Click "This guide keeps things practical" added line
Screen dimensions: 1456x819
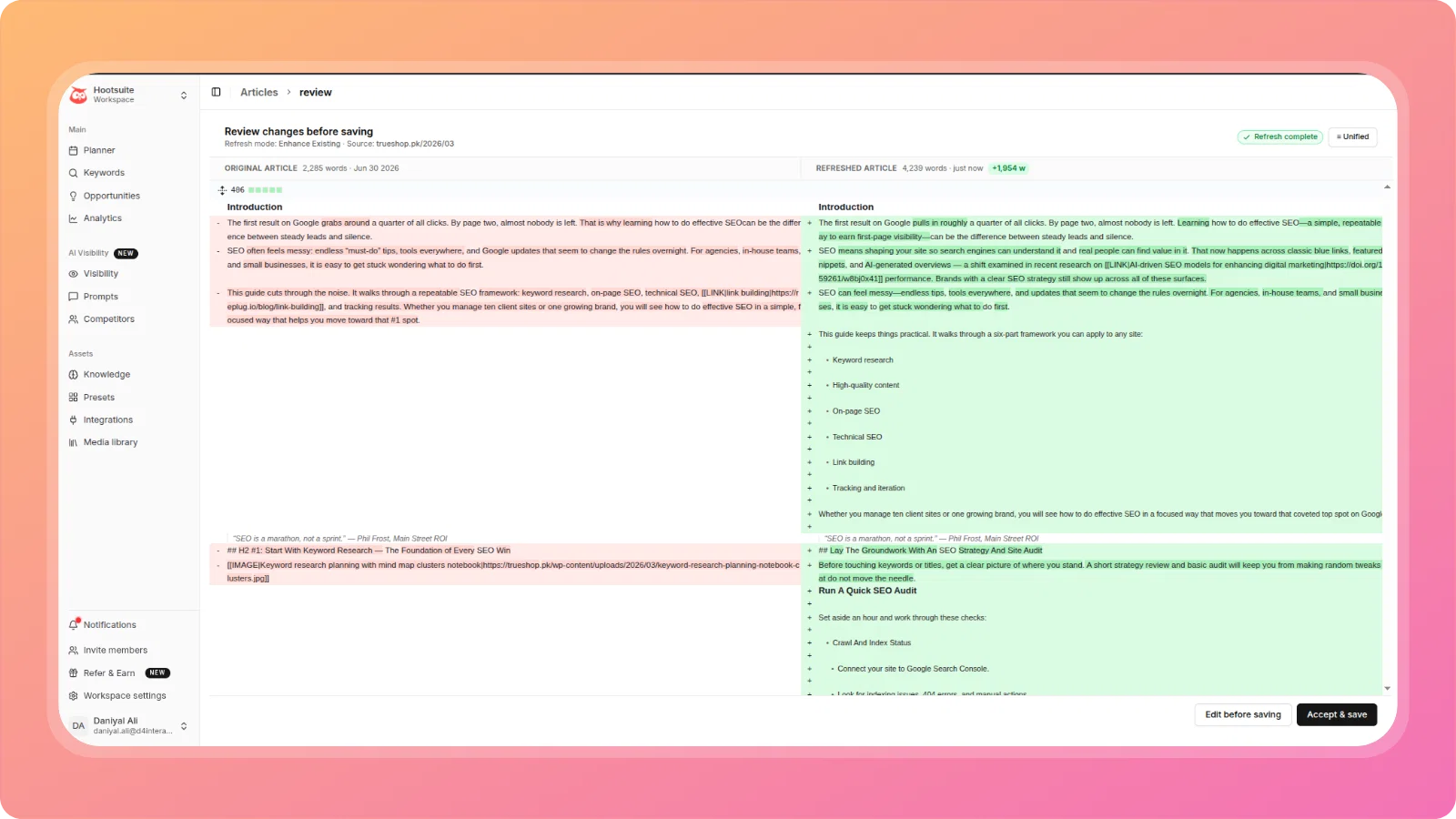click(980, 335)
